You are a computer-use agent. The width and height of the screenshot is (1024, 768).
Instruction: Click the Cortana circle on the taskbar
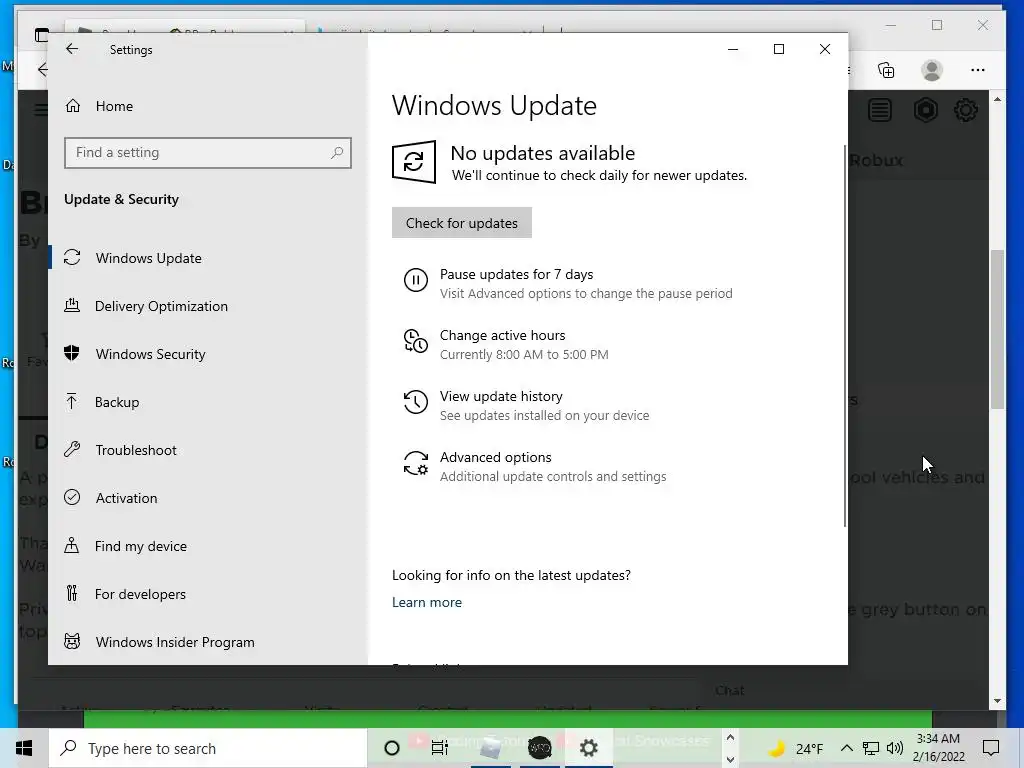392,748
